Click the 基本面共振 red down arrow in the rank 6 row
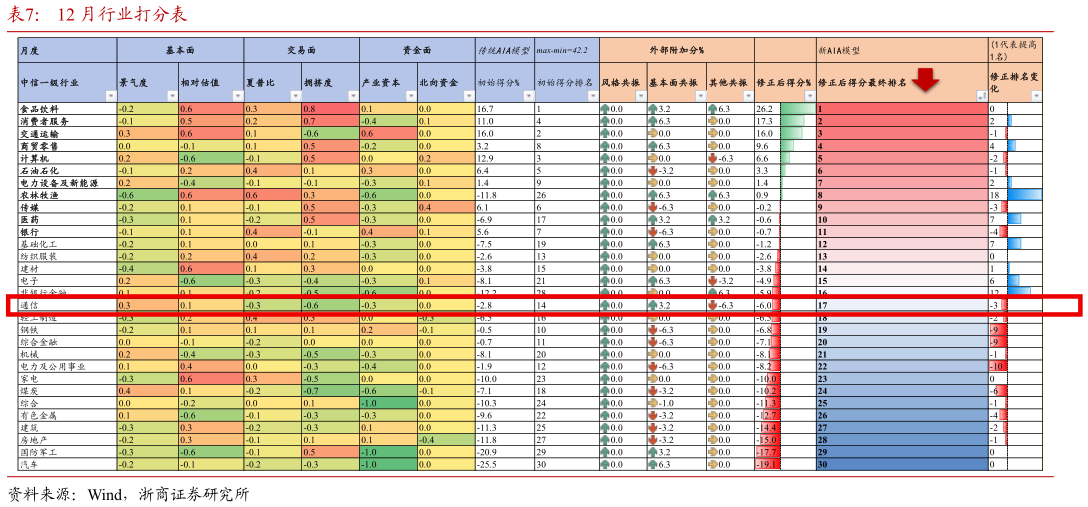The image size is (1088, 507). pyautogui.click(x=652, y=170)
